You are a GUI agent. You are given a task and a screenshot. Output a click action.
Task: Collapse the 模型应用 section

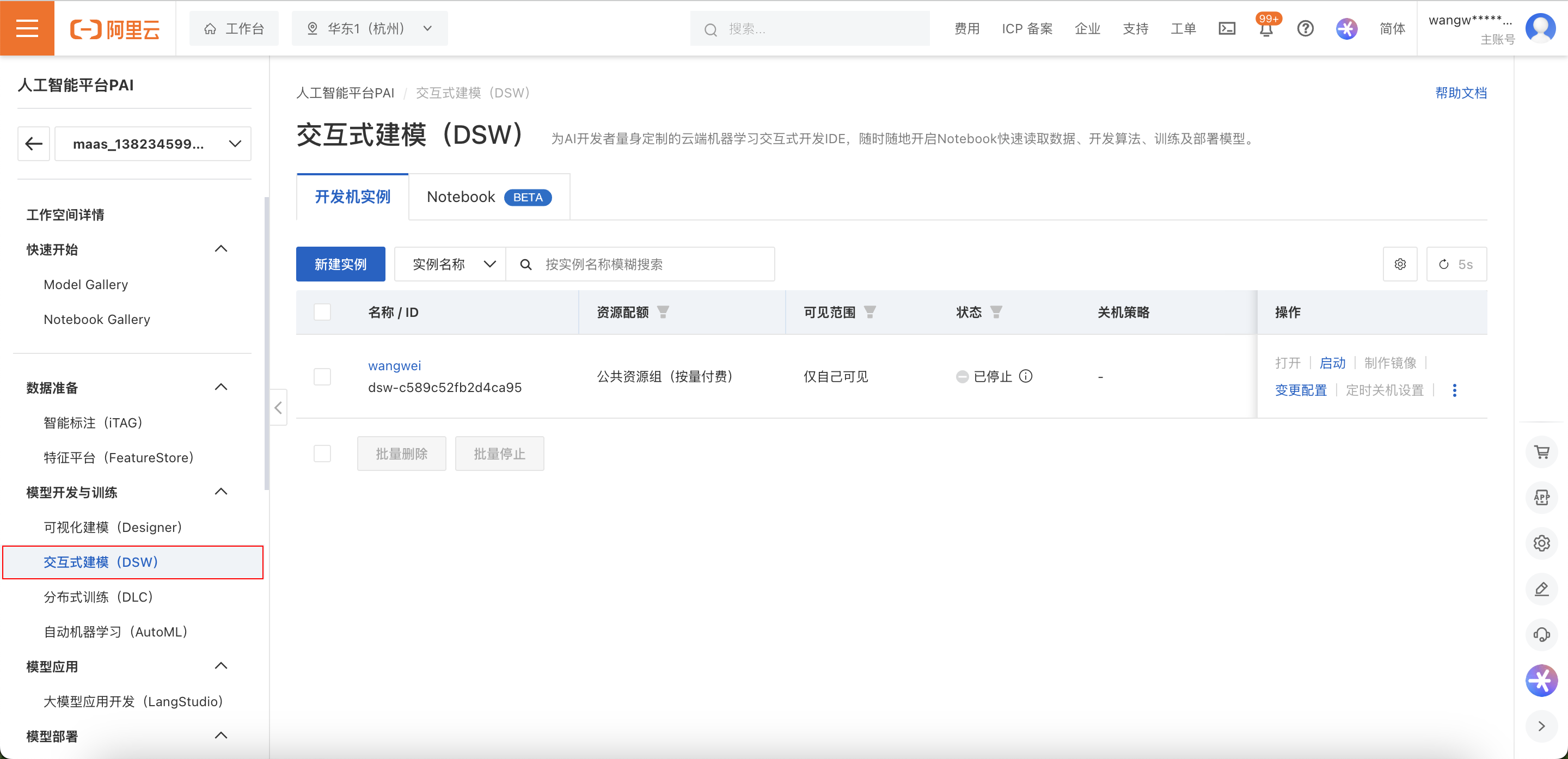point(221,666)
